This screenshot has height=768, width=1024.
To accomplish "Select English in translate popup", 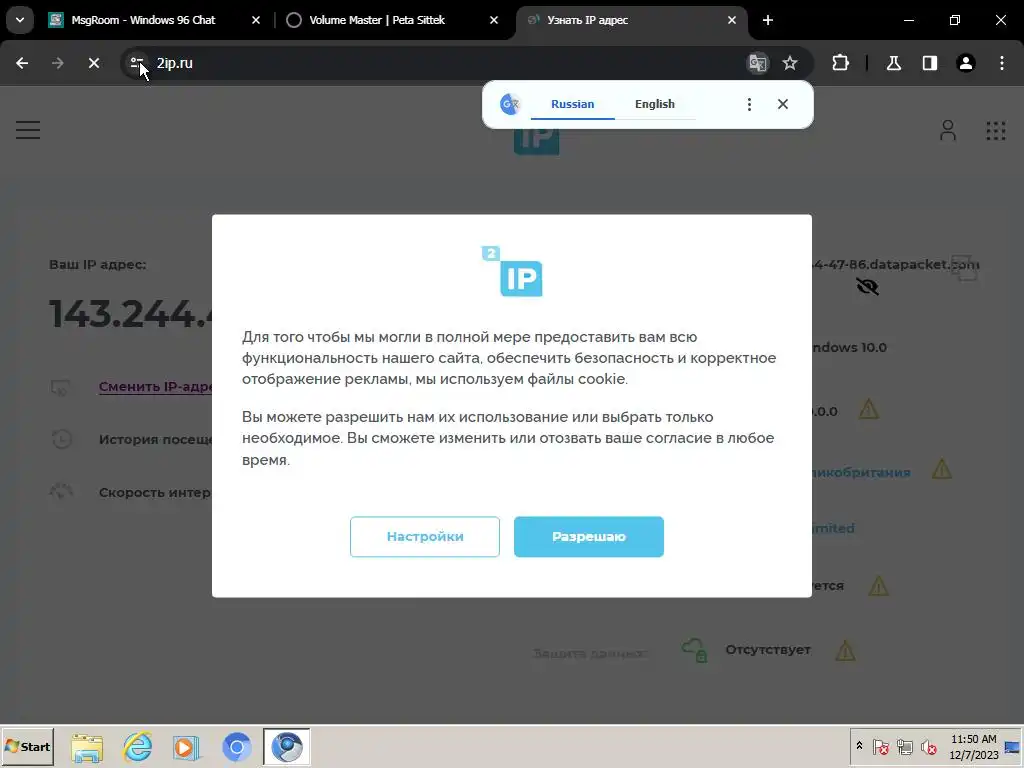I will point(654,104).
